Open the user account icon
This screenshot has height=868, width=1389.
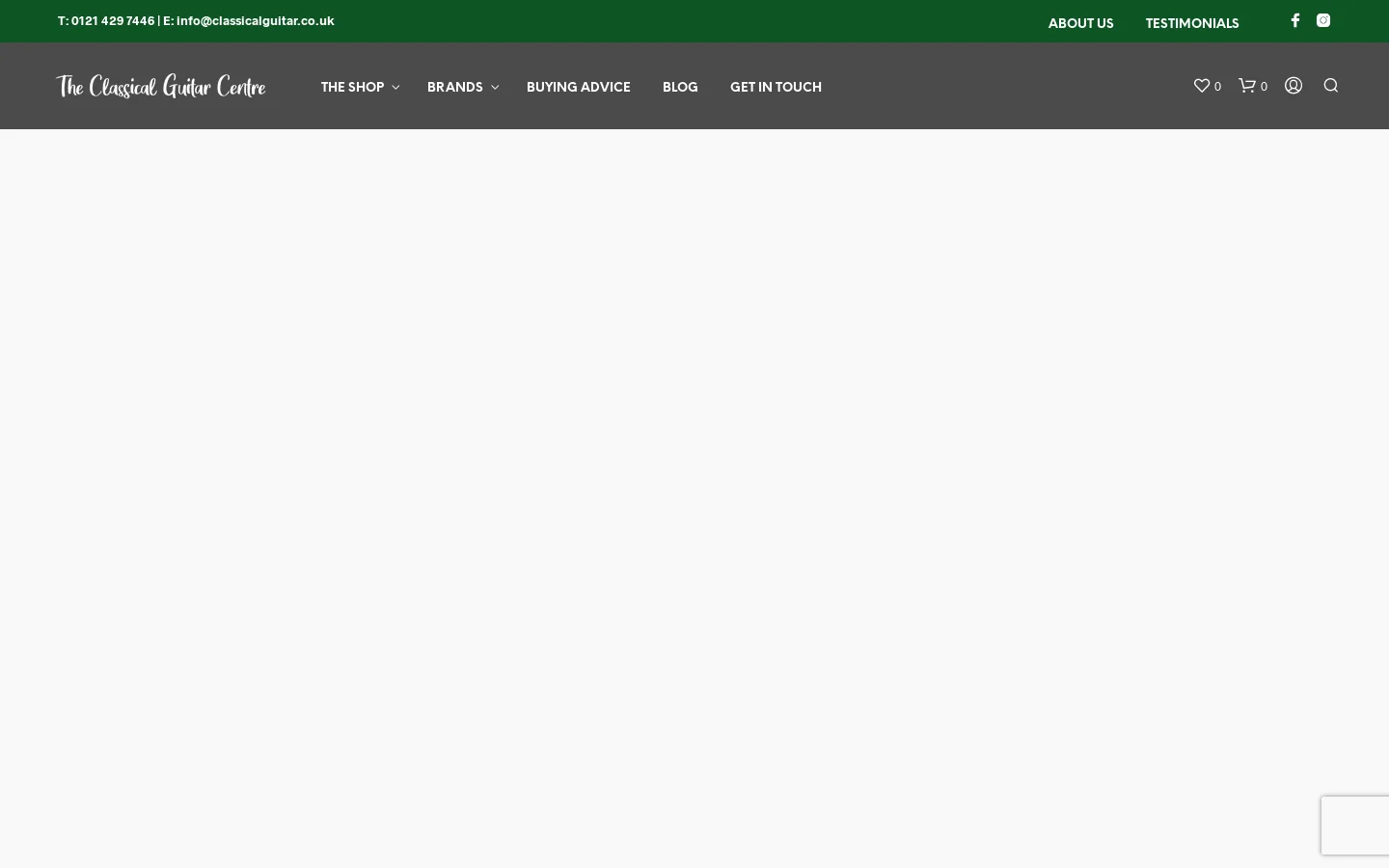click(x=1294, y=86)
